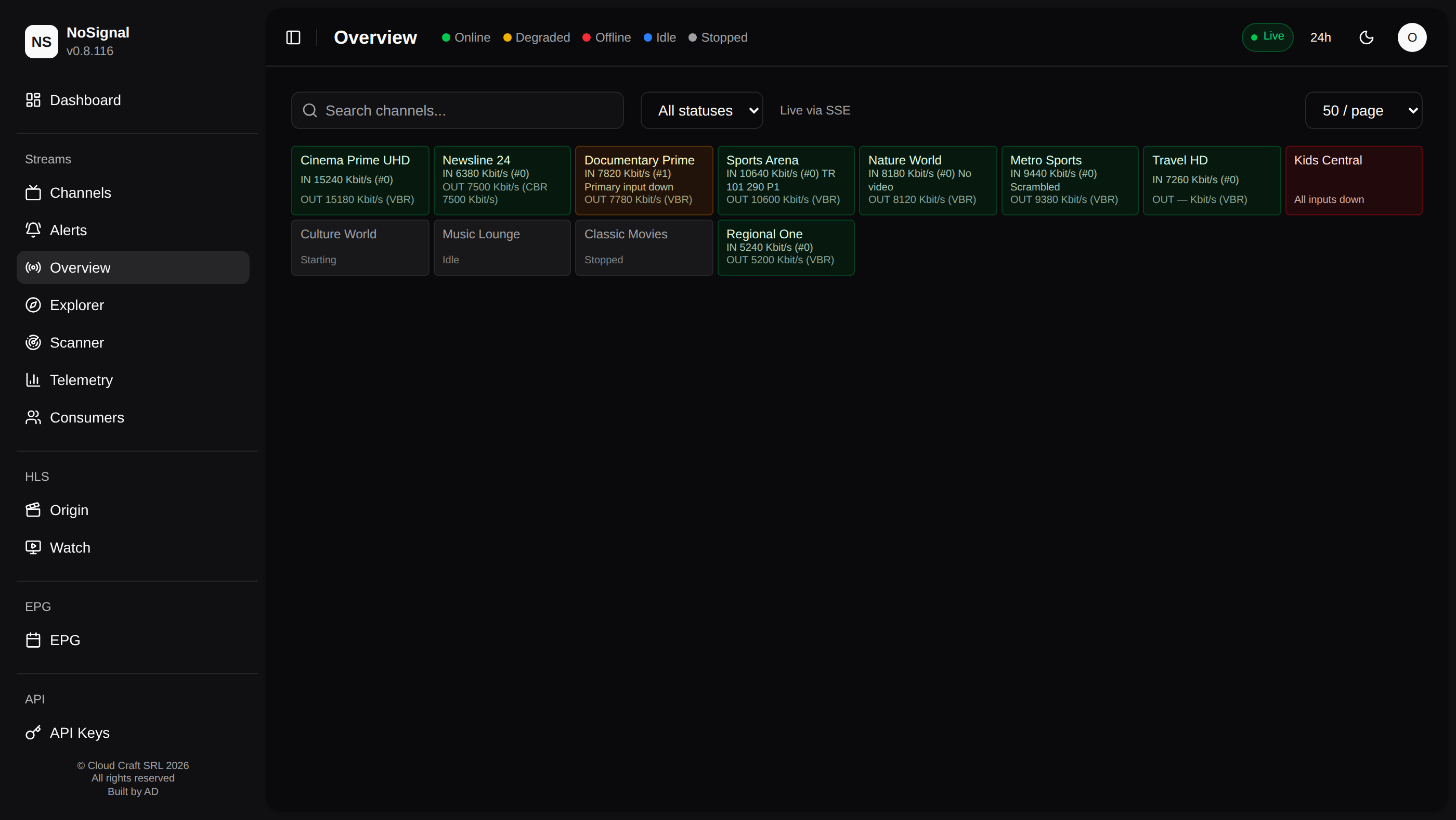The width and height of the screenshot is (1456, 820).
Task: Select the Regional One channel card
Action: click(786, 248)
